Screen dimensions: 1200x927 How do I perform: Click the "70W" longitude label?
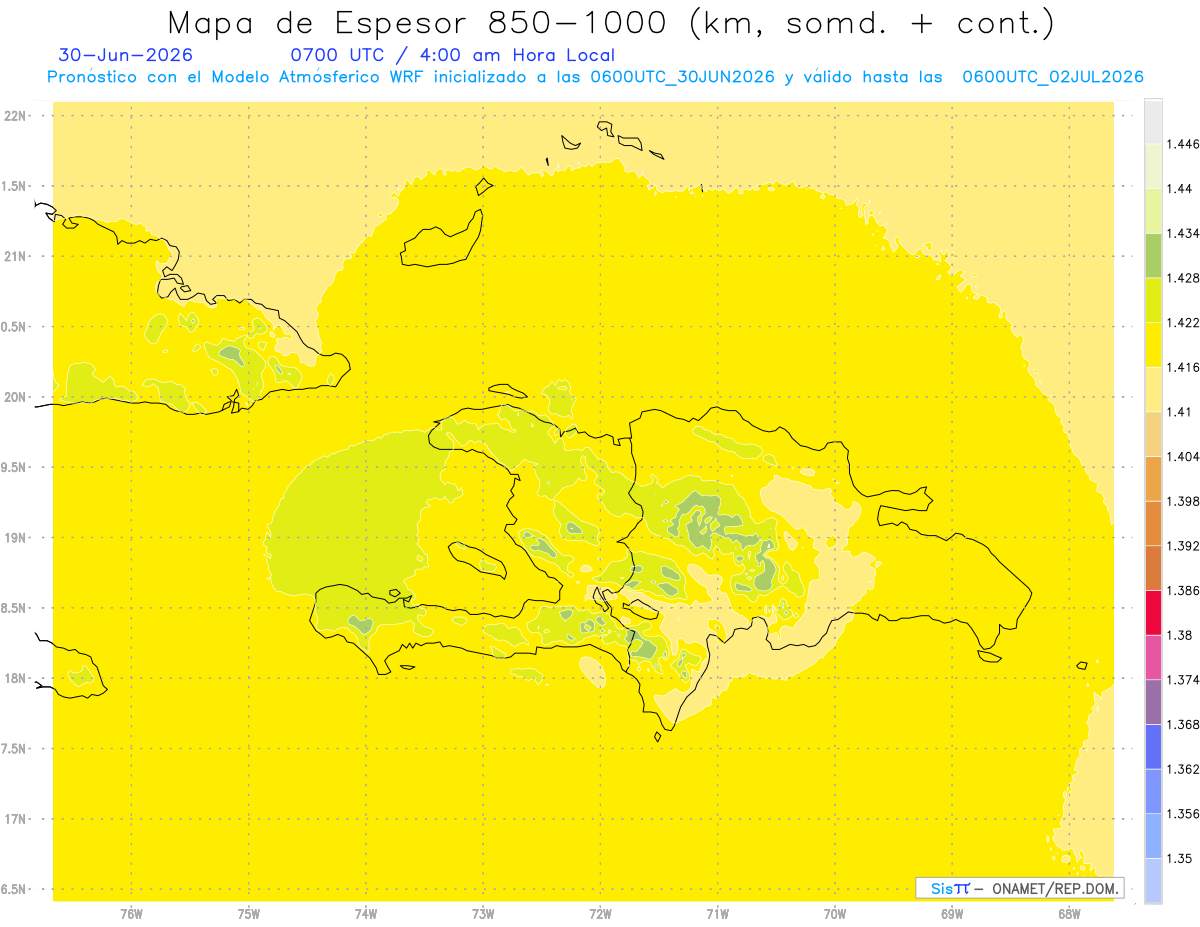[x=835, y=914]
